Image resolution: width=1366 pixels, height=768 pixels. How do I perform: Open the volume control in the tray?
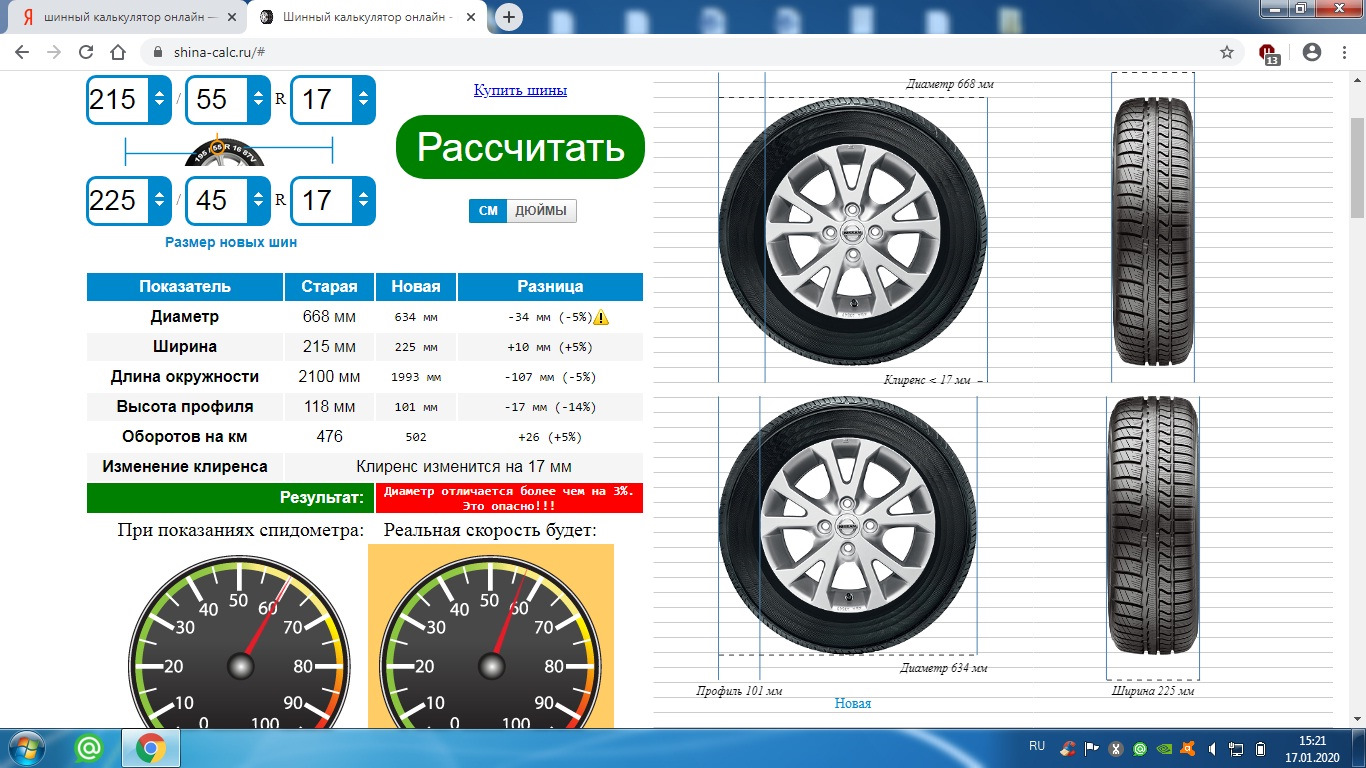point(1212,748)
